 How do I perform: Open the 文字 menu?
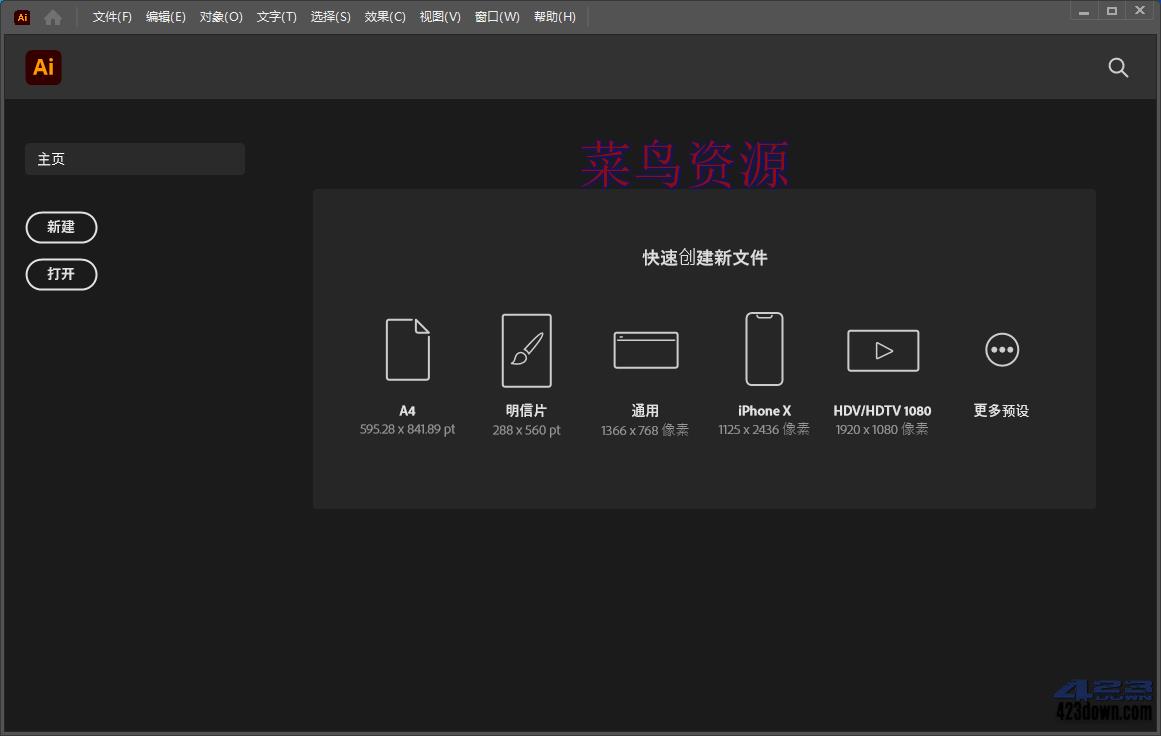(x=277, y=16)
